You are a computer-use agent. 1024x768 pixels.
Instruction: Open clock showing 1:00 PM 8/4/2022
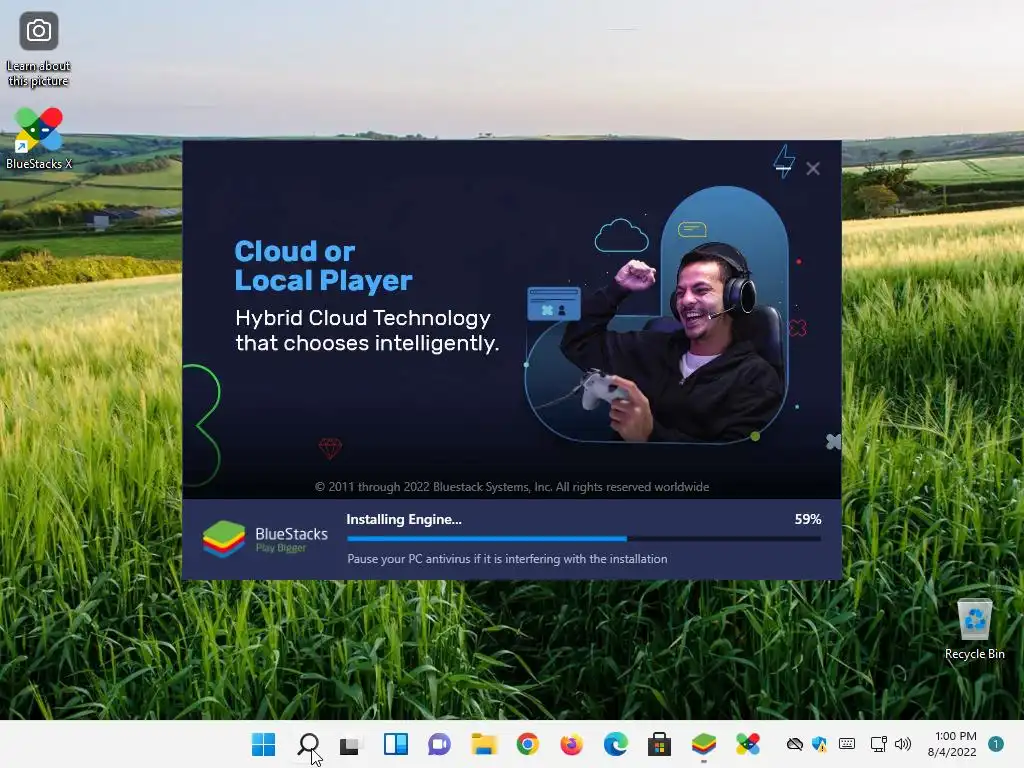pyautogui.click(x=952, y=744)
